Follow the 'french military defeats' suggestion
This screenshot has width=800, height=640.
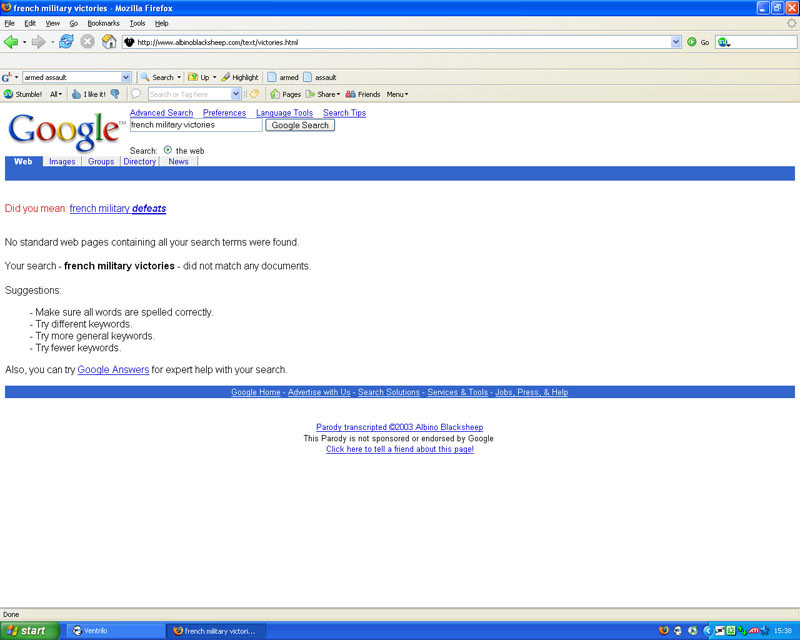(x=118, y=208)
